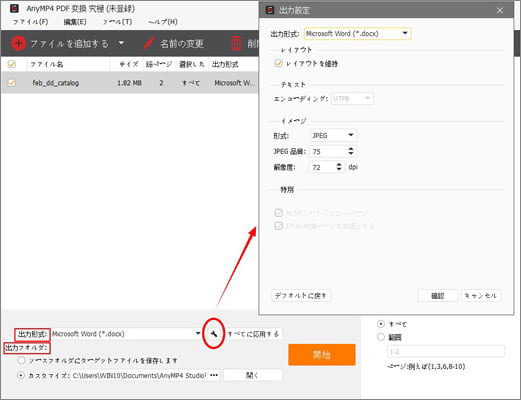Open output settings with the wrench icon
521x400 pixels.
pyautogui.click(x=214, y=334)
